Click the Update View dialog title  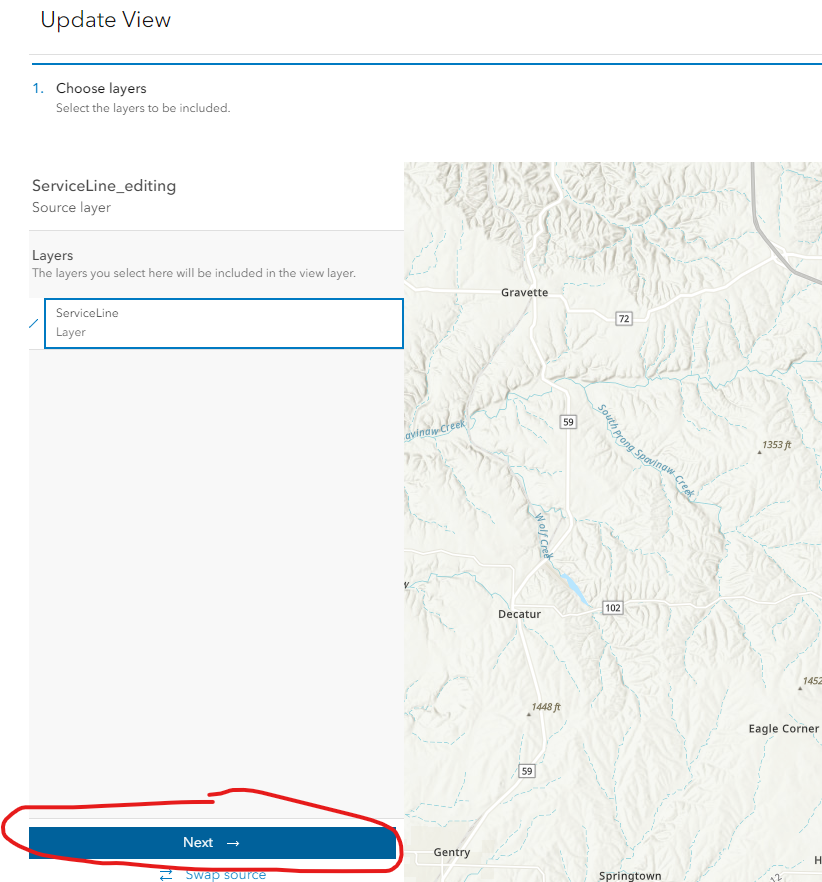[x=105, y=19]
